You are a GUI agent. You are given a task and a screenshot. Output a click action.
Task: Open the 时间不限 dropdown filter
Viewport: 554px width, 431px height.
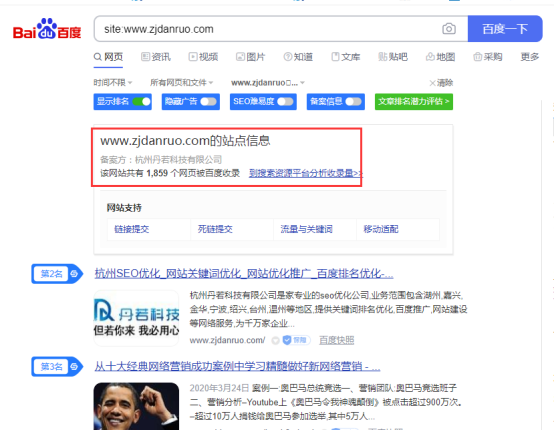(113, 83)
